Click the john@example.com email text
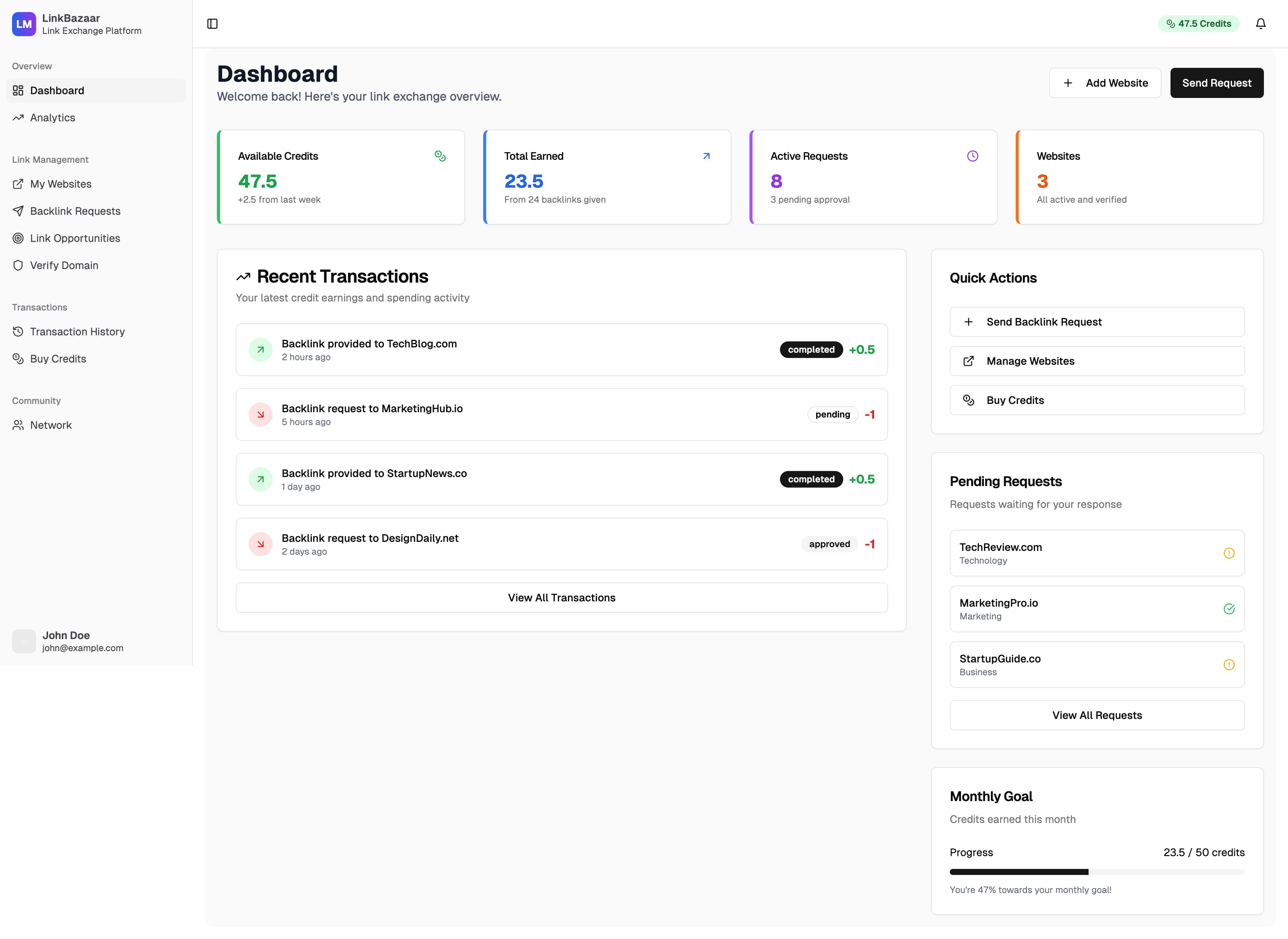The width and height of the screenshot is (1288, 939). (x=82, y=648)
